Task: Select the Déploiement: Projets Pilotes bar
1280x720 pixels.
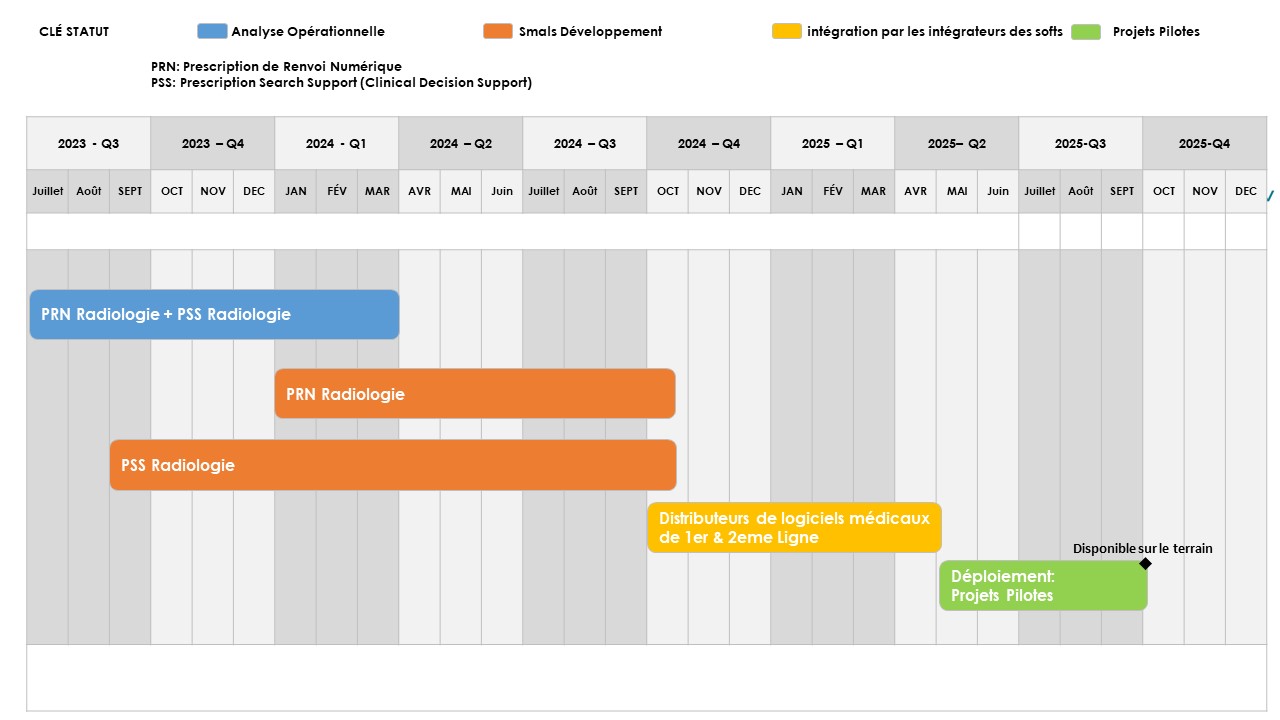Action: [1043, 586]
